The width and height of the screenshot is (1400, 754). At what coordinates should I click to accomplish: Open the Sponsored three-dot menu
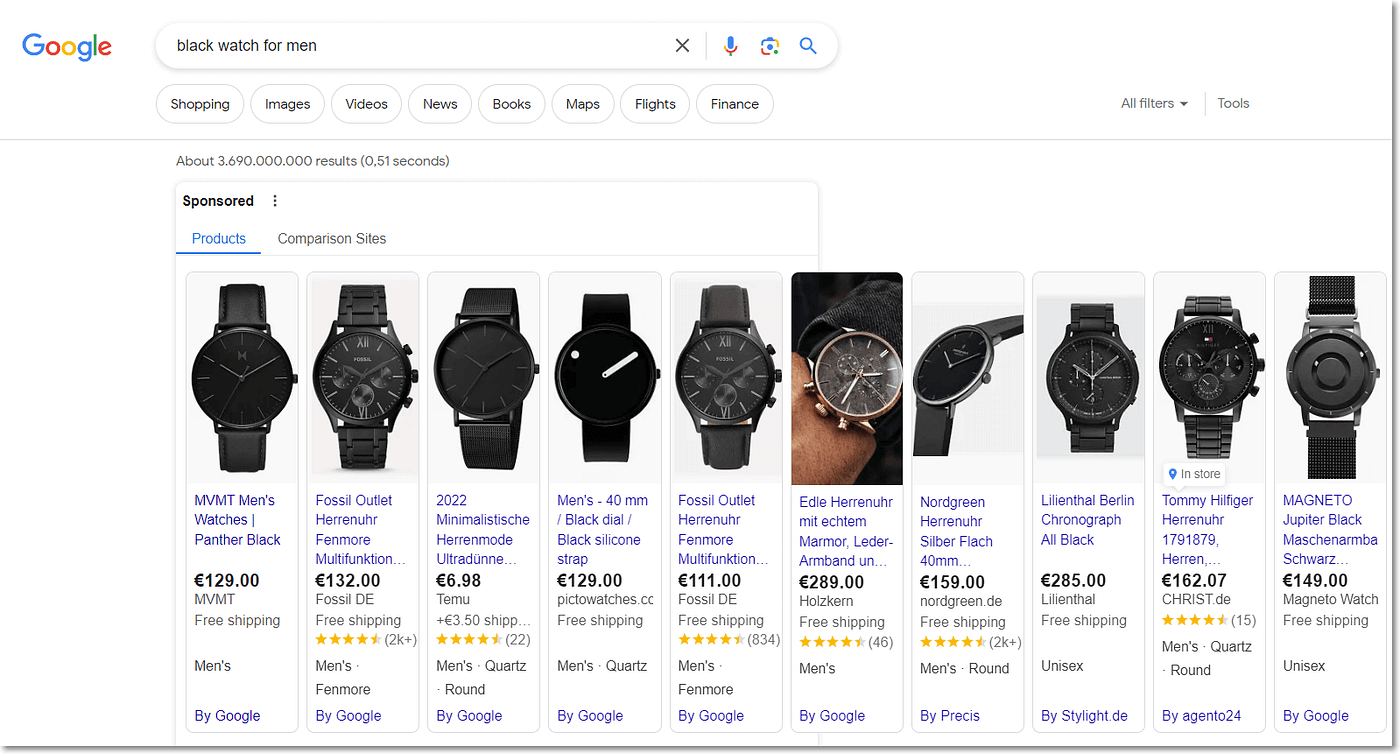[275, 201]
